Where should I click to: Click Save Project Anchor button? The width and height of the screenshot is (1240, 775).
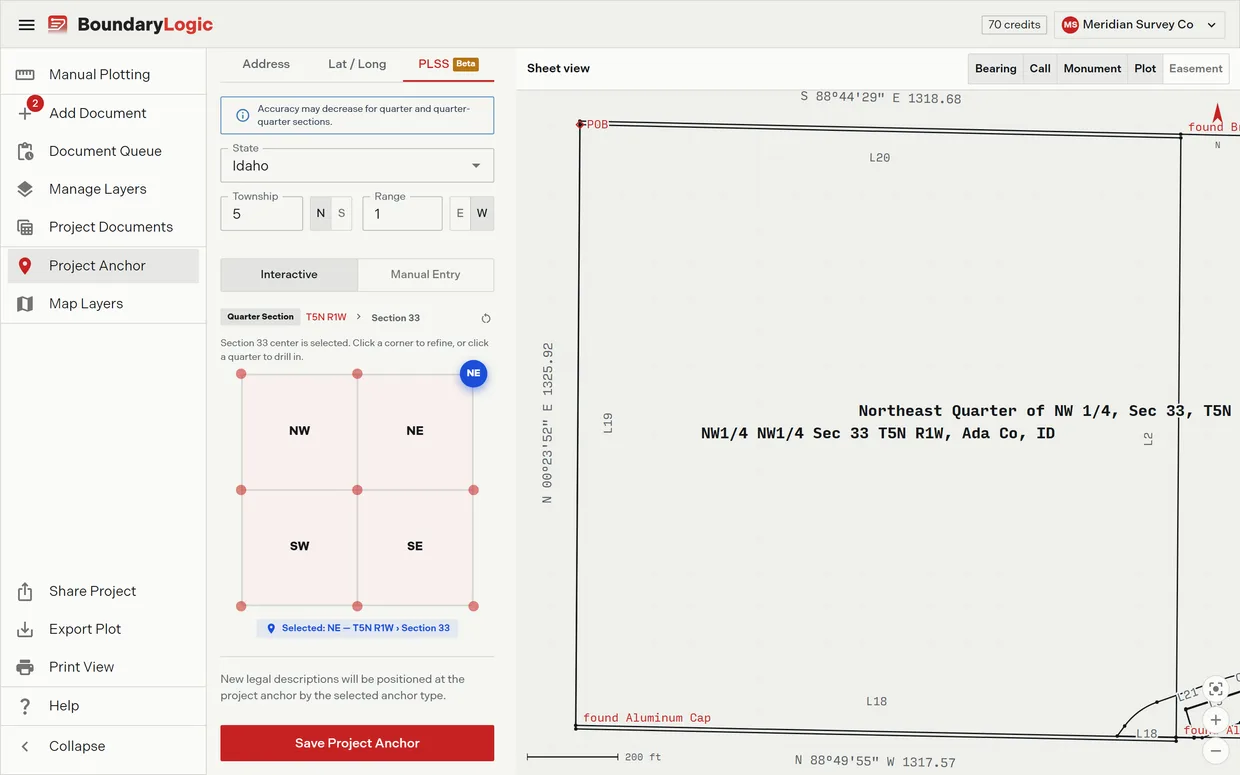[x=357, y=743]
